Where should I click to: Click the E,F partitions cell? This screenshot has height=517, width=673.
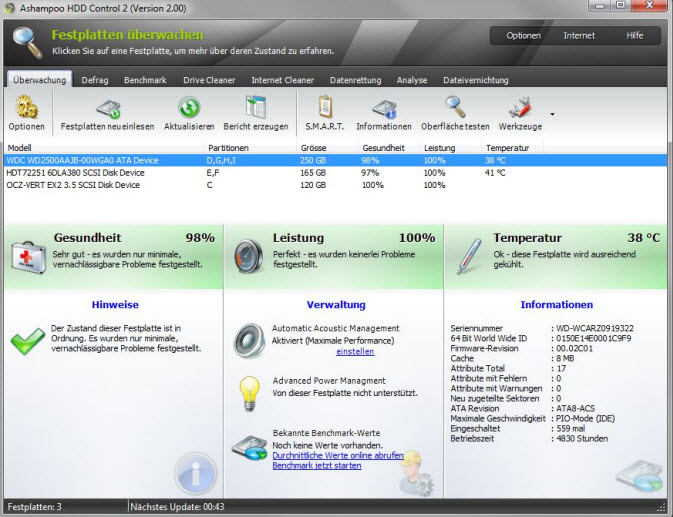pos(213,173)
